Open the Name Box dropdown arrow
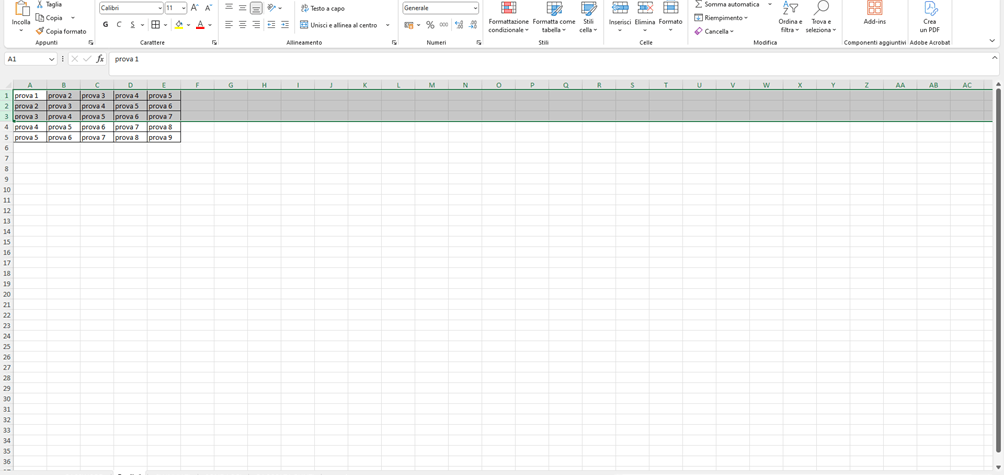Image resolution: width=1004 pixels, height=475 pixels. (x=52, y=59)
